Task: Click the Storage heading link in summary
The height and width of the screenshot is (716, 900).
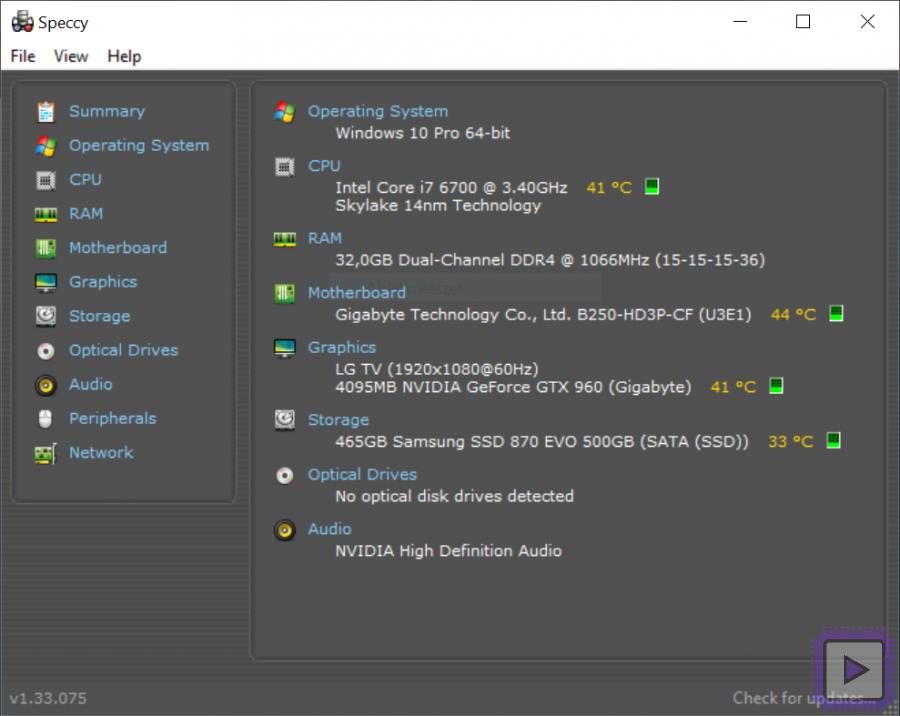Action: click(339, 420)
